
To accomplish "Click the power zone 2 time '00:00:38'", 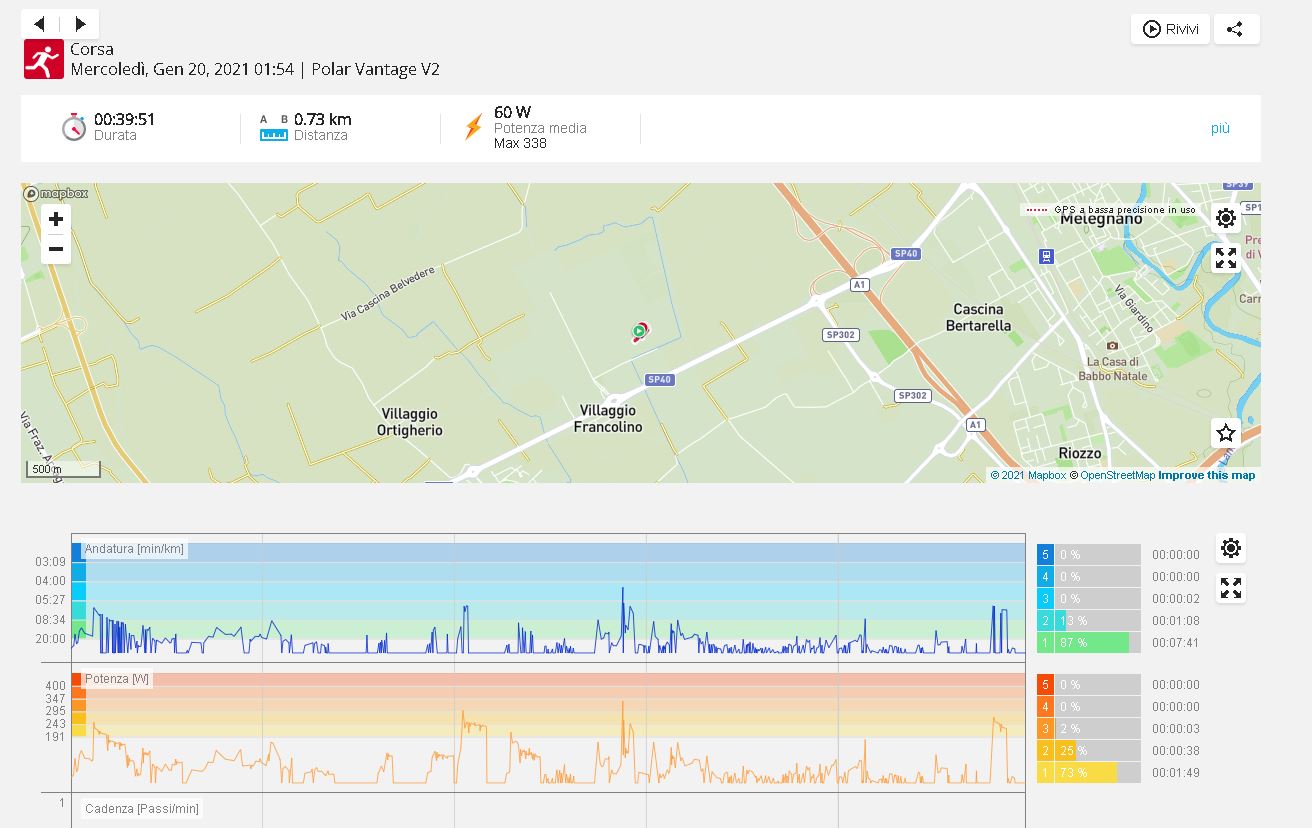I will click(1175, 751).
